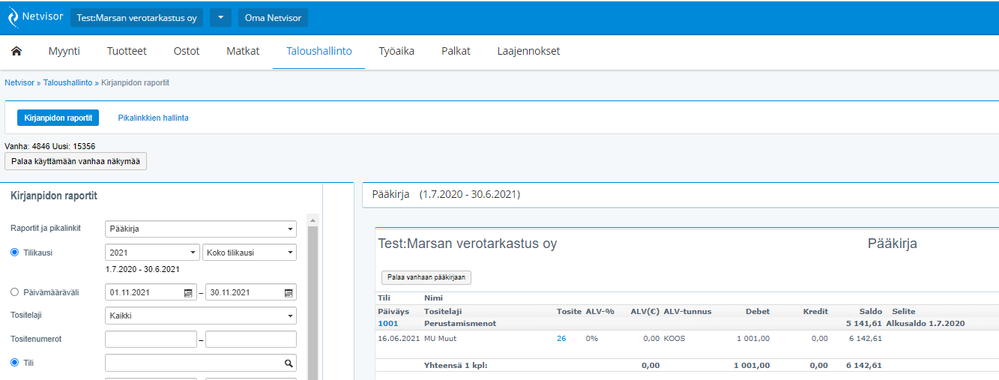Click the 5 141,61 opening balance value
This screenshot has height=380, width=999.
(864, 323)
